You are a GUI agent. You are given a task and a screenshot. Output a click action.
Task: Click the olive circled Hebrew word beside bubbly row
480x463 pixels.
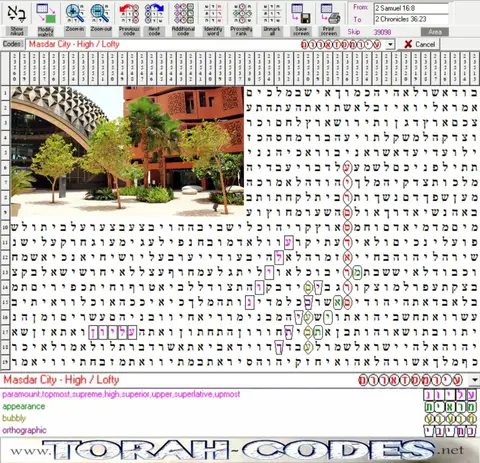pos(450,419)
